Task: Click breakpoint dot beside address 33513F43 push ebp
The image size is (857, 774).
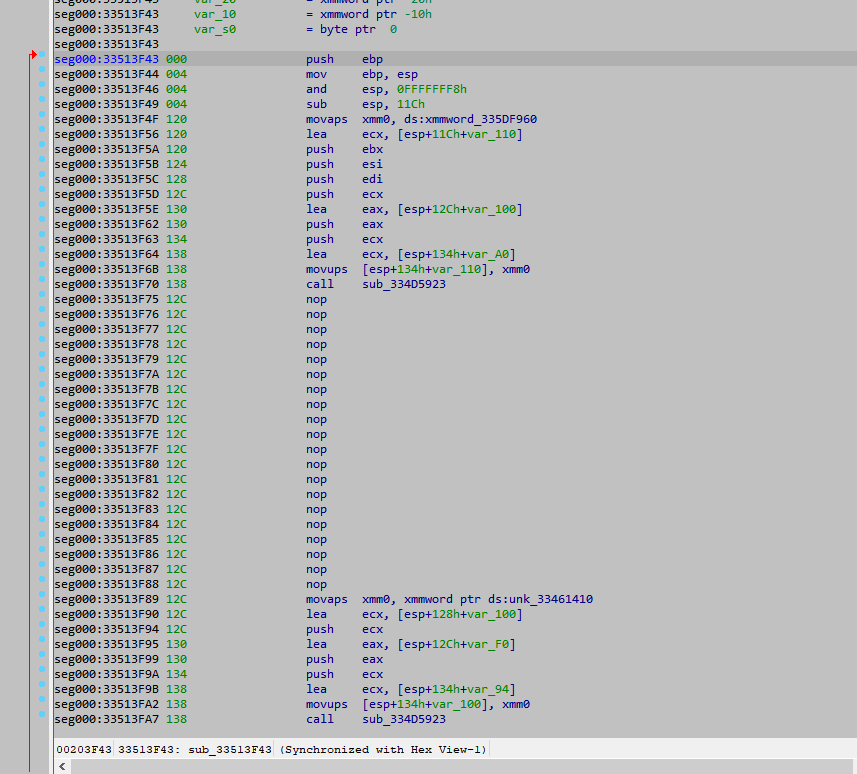Action: (42, 54)
